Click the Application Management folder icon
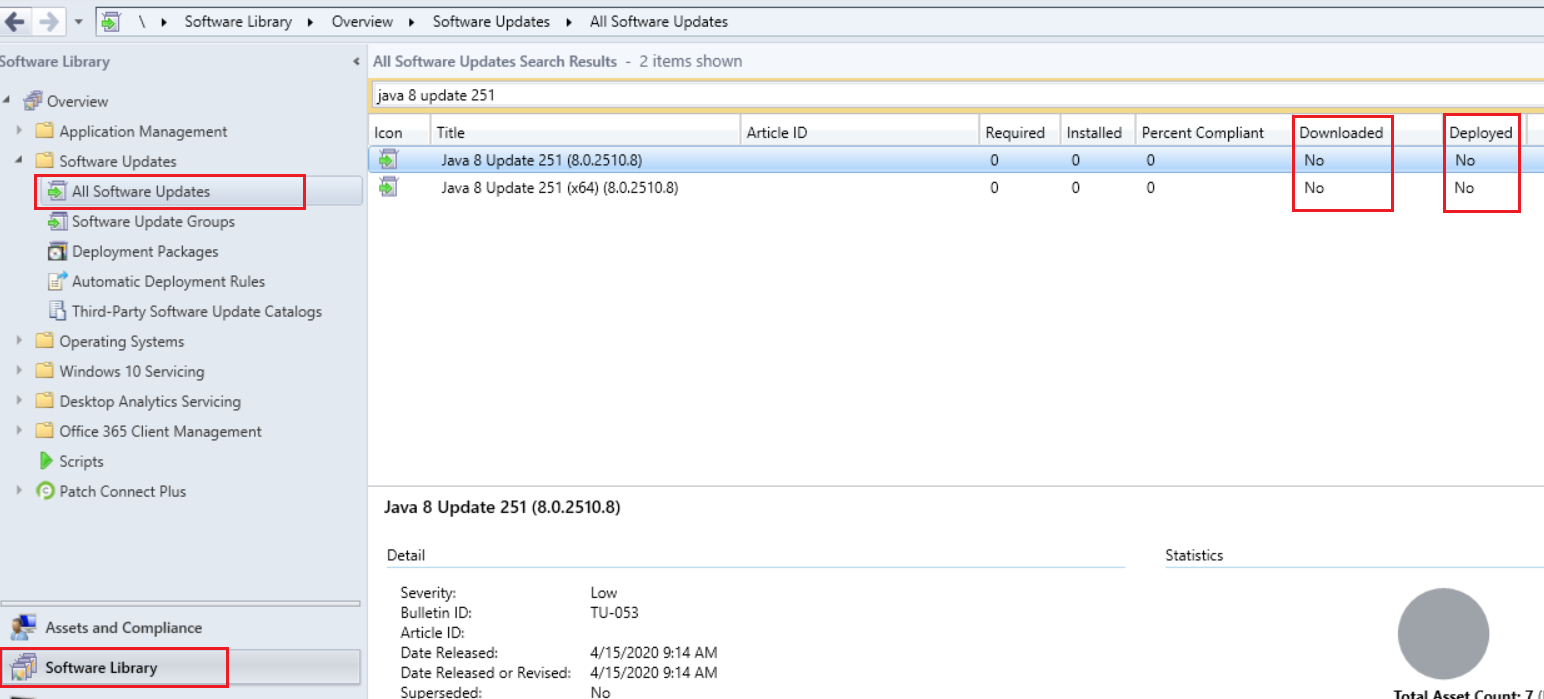This screenshot has width=1544, height=699. (44, 131)
